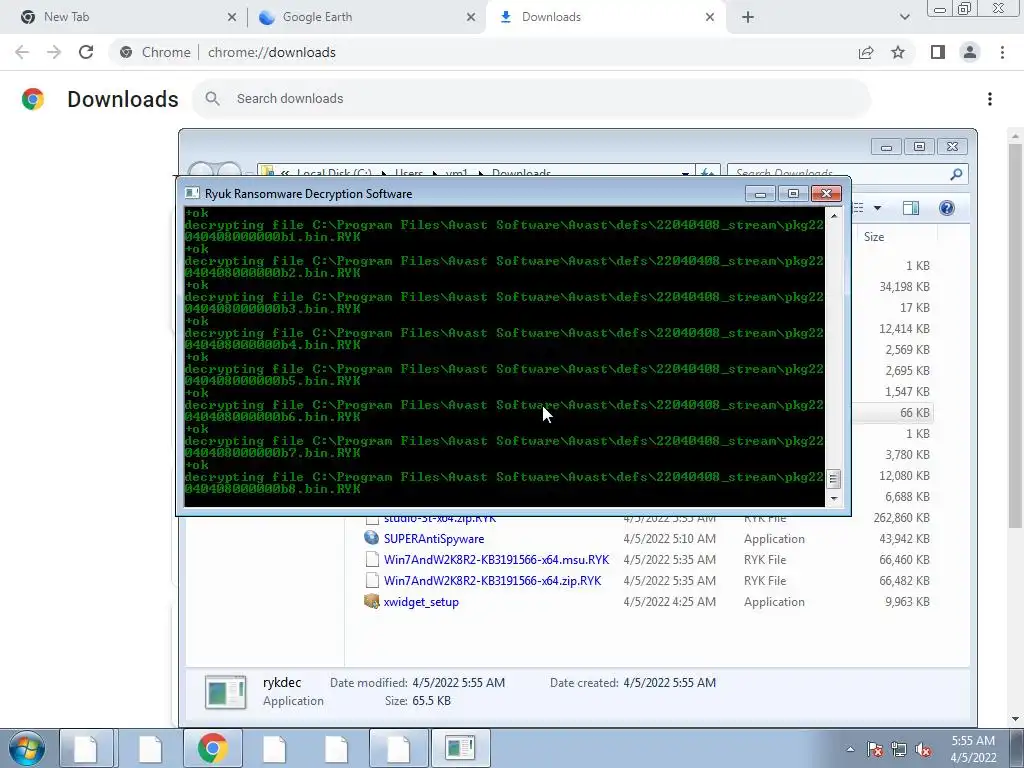The height and width of the screenshot is (768, 1024).
Task: Go back using Chrome's back arrow
Action: 22,52
